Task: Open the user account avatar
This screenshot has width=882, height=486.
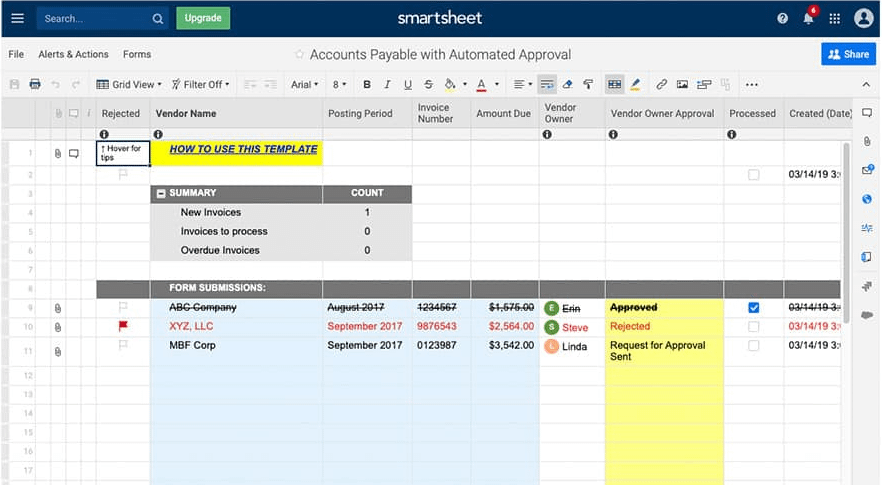Action: pyautogui.click(x=863, y=18)
